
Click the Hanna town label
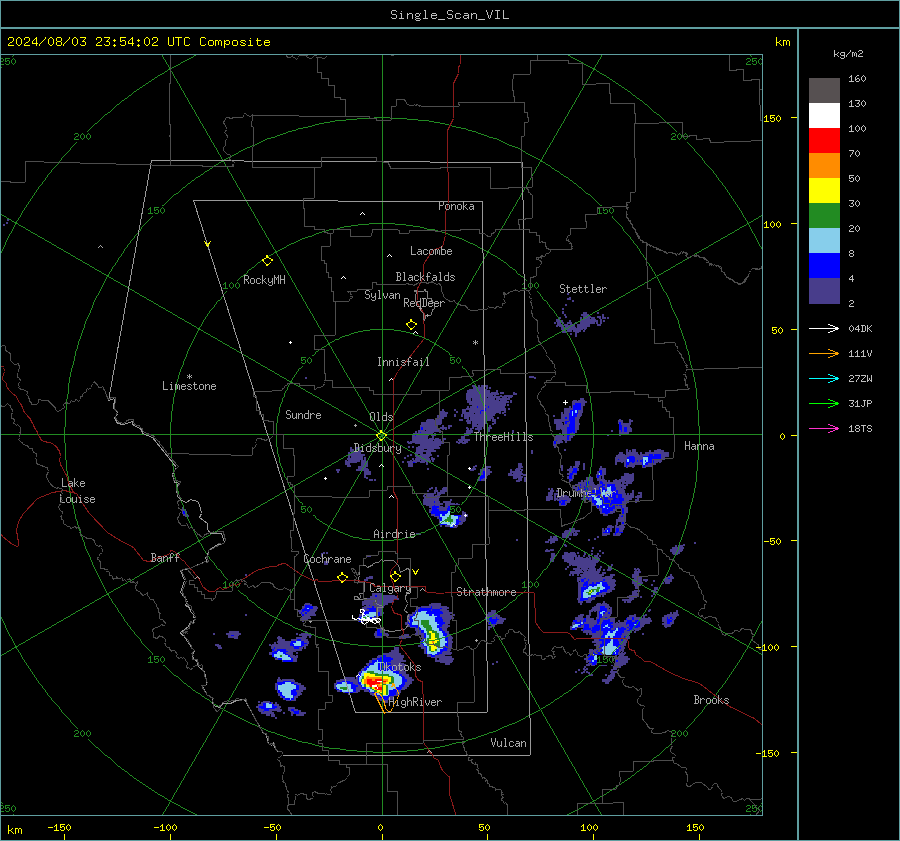(699, 446)
